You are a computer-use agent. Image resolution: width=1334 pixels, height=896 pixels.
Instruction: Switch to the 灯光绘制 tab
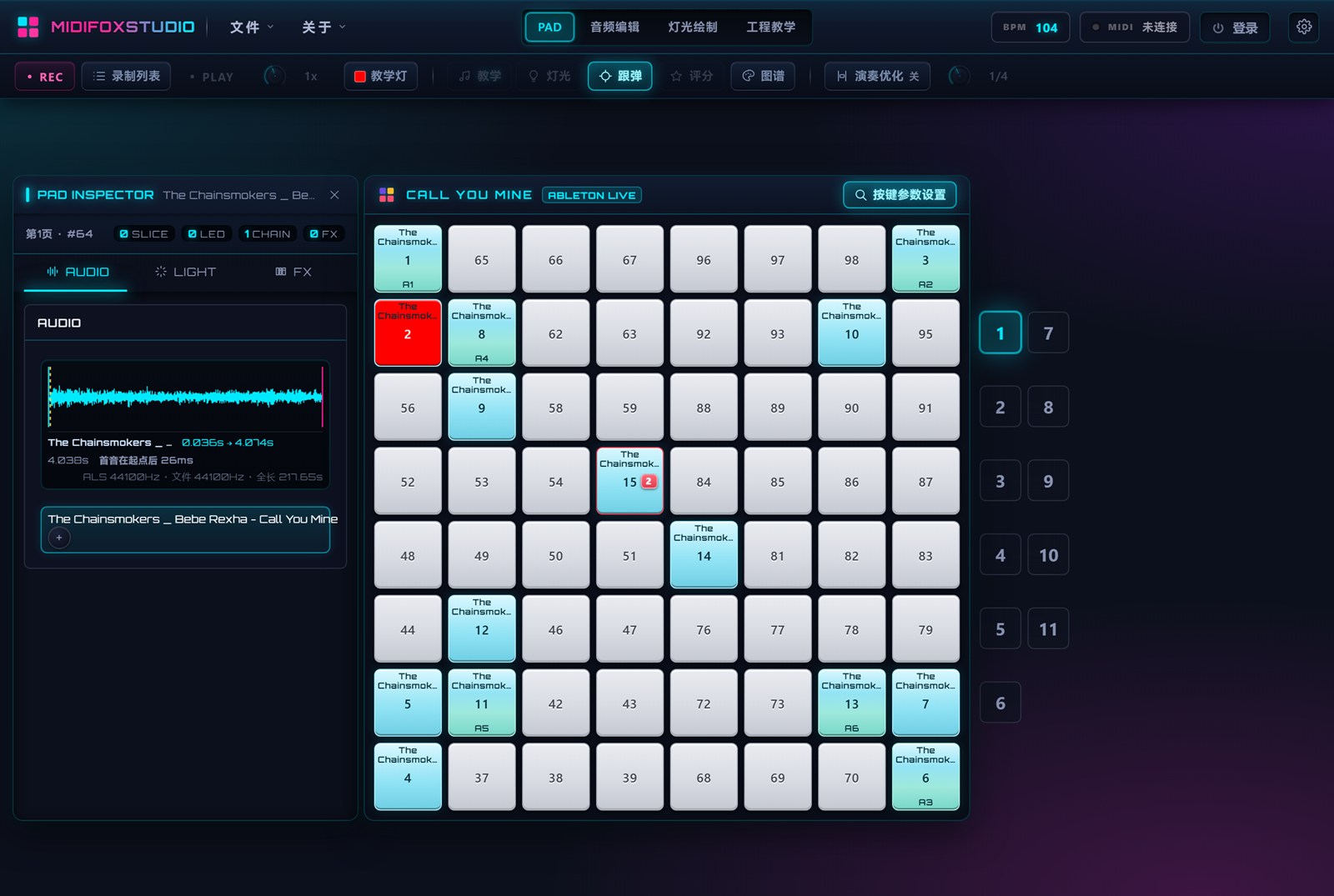tap(693, 27)
